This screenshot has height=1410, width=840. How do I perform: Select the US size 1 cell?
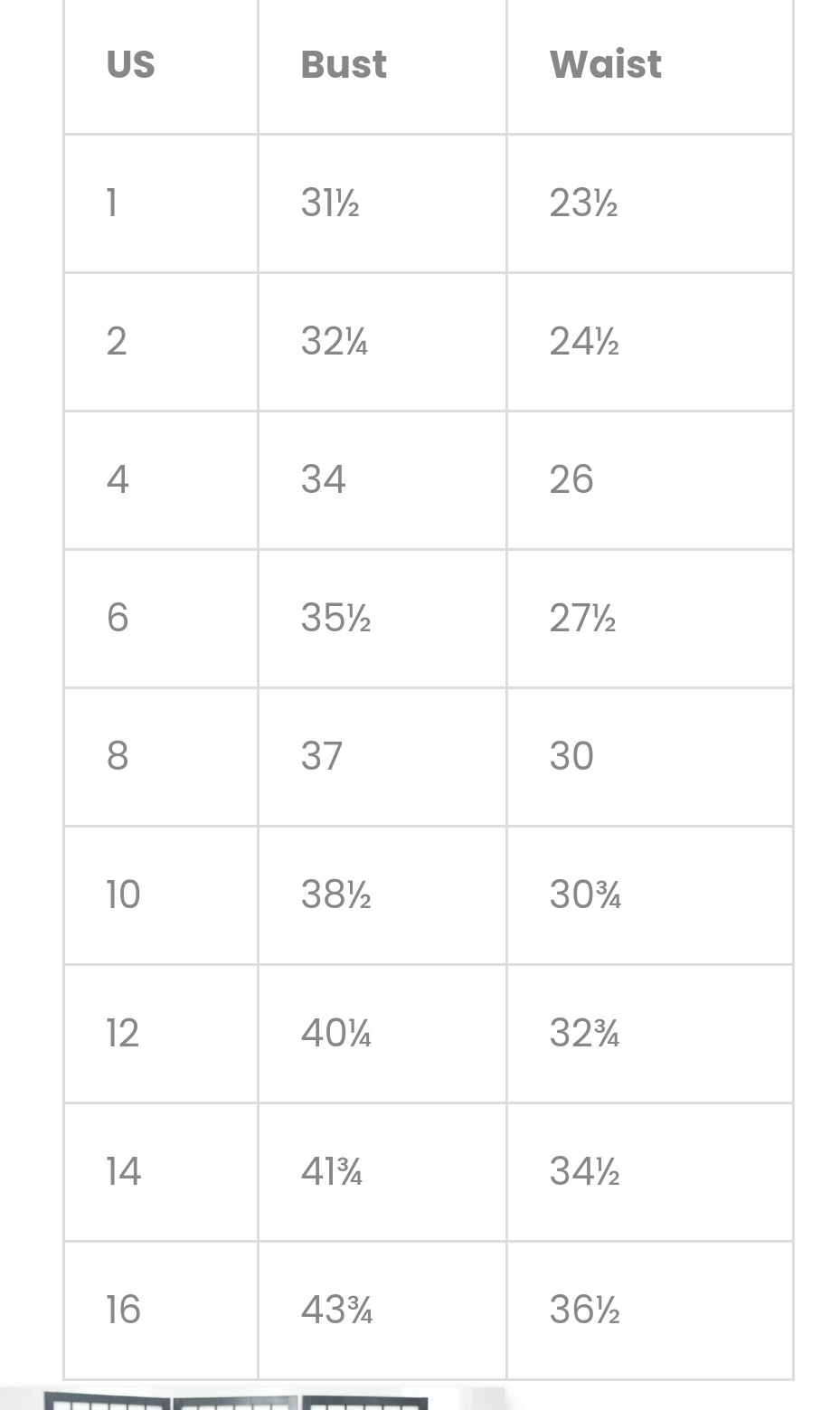tap(112, 203)
